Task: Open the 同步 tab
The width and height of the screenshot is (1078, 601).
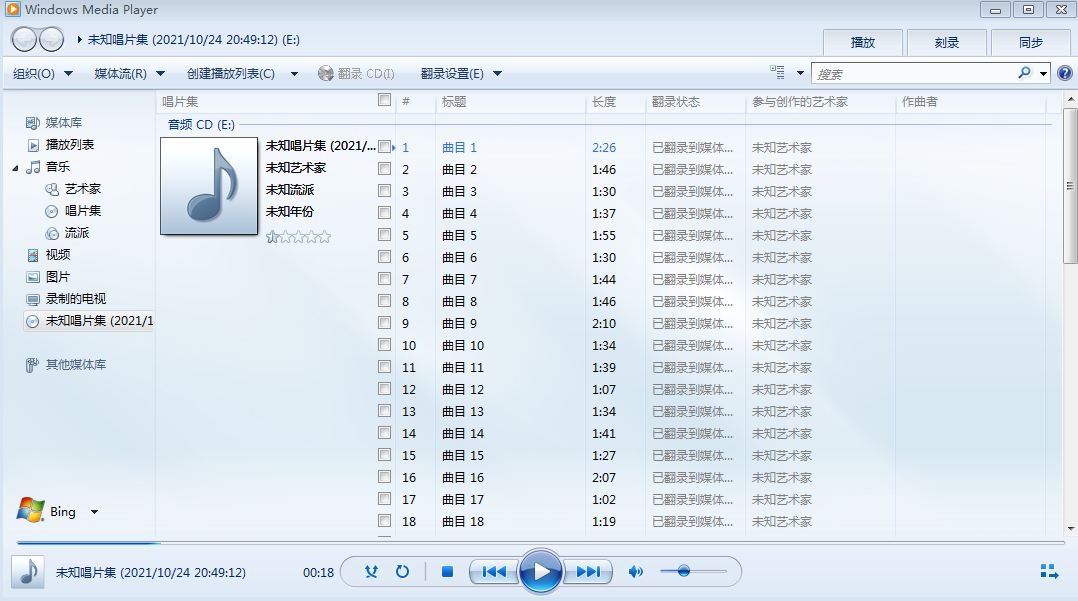Action: [1030, 42]
